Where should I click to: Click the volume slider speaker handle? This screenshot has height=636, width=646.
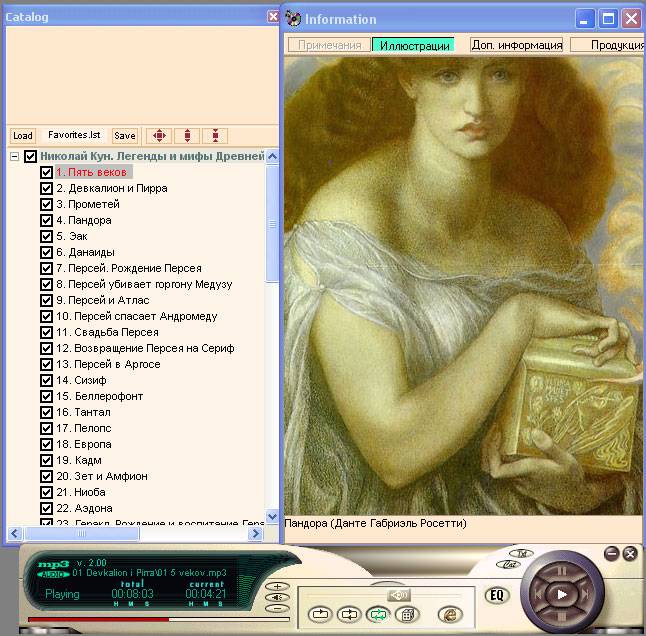pyautogui.click(x=398, y=595)
